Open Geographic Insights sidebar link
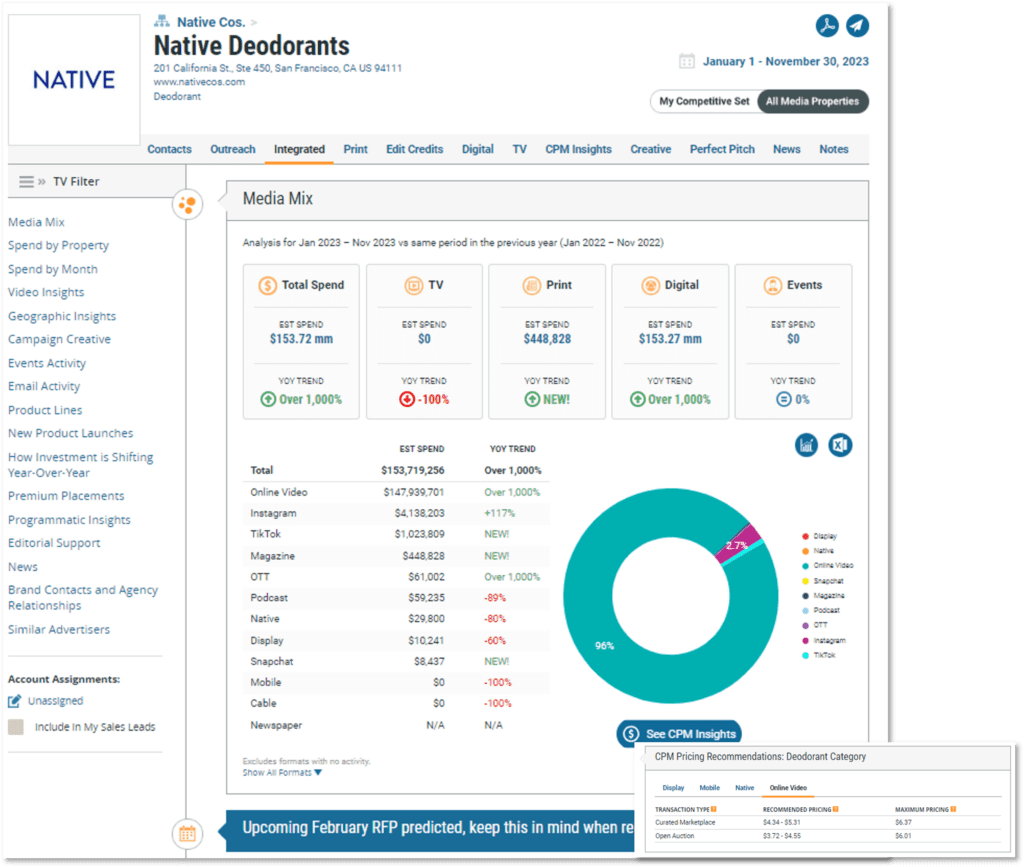 61,316
